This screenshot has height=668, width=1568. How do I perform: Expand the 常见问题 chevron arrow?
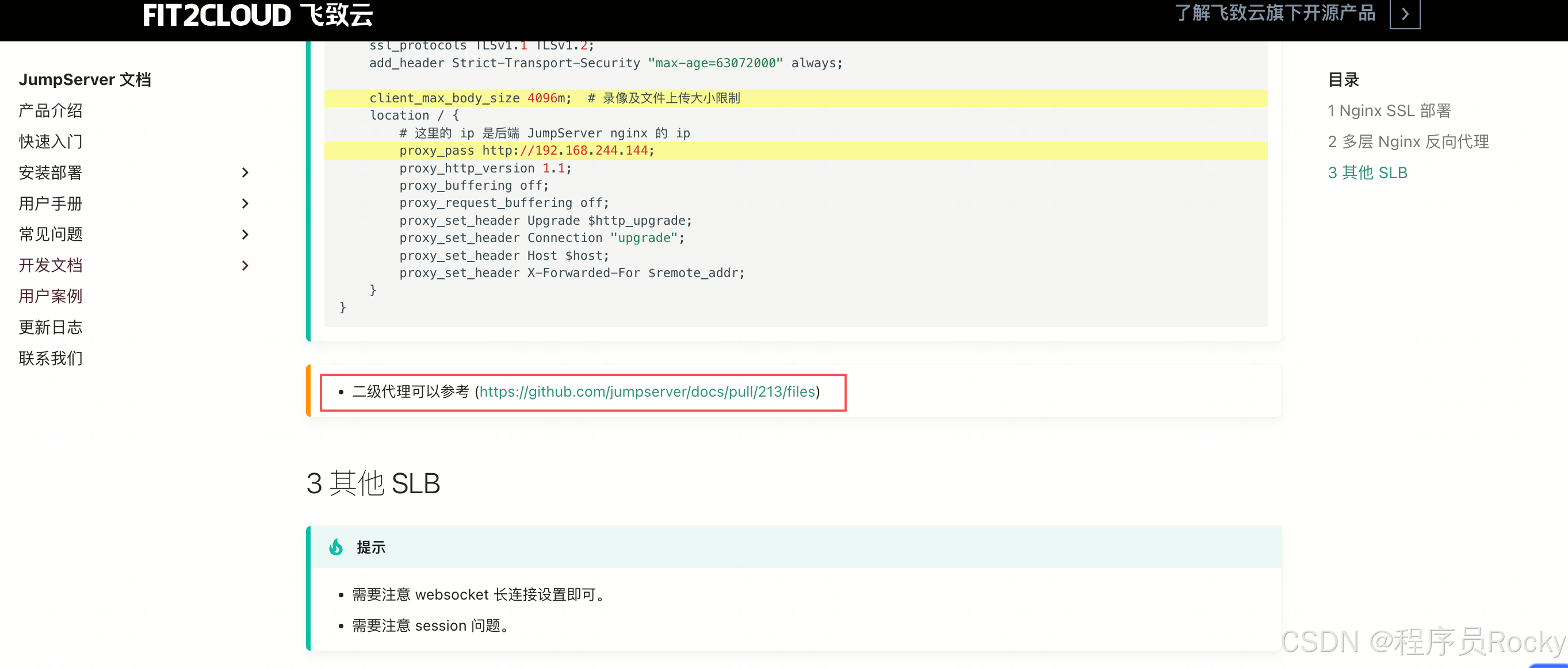pyautogui.click(x=244, y=235)
